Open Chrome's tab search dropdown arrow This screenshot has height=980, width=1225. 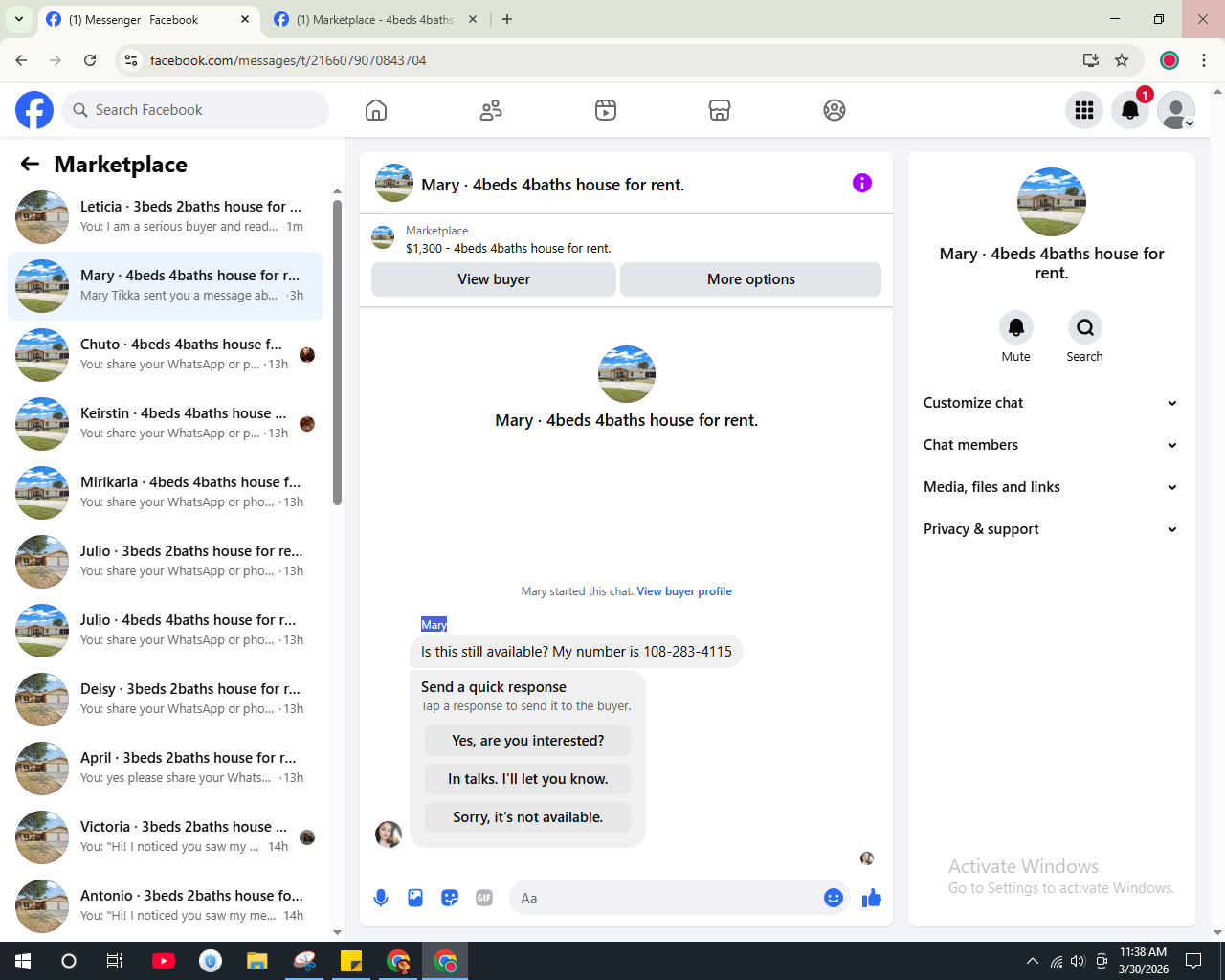click(x=19, y=19)
